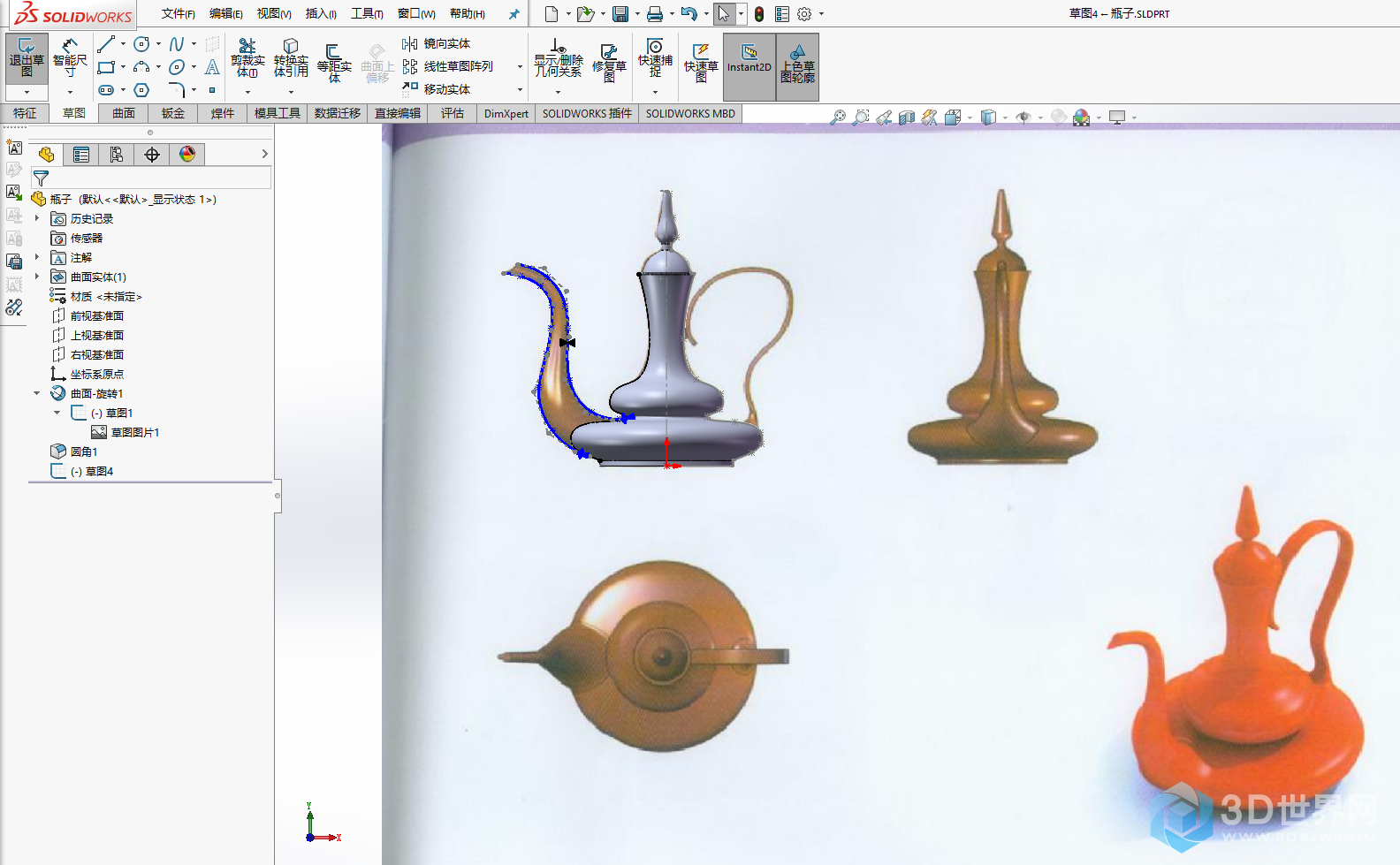Select the 智能尺寸 smart dimension tool
This screenshot has width=1400, height=865.
click(x=70, y=58)
